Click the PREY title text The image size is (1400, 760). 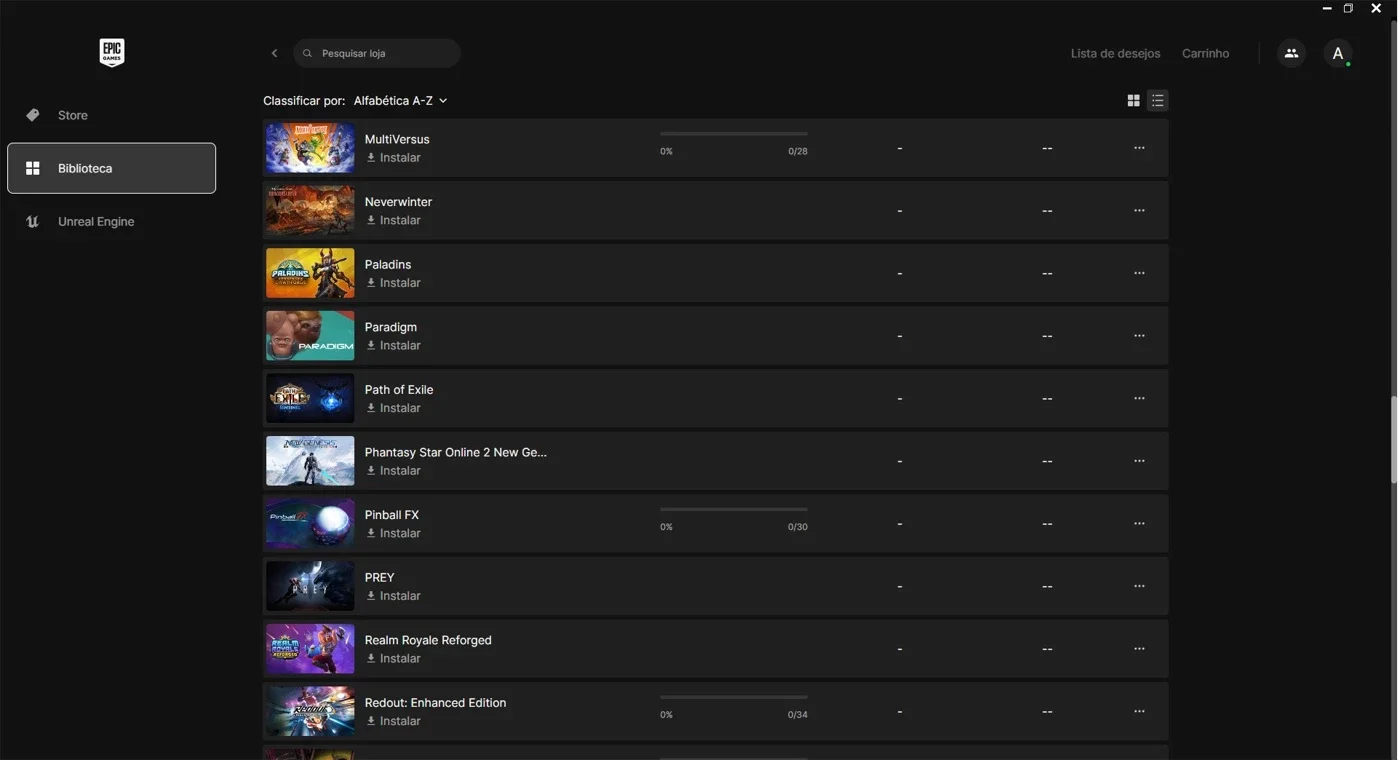380,578
